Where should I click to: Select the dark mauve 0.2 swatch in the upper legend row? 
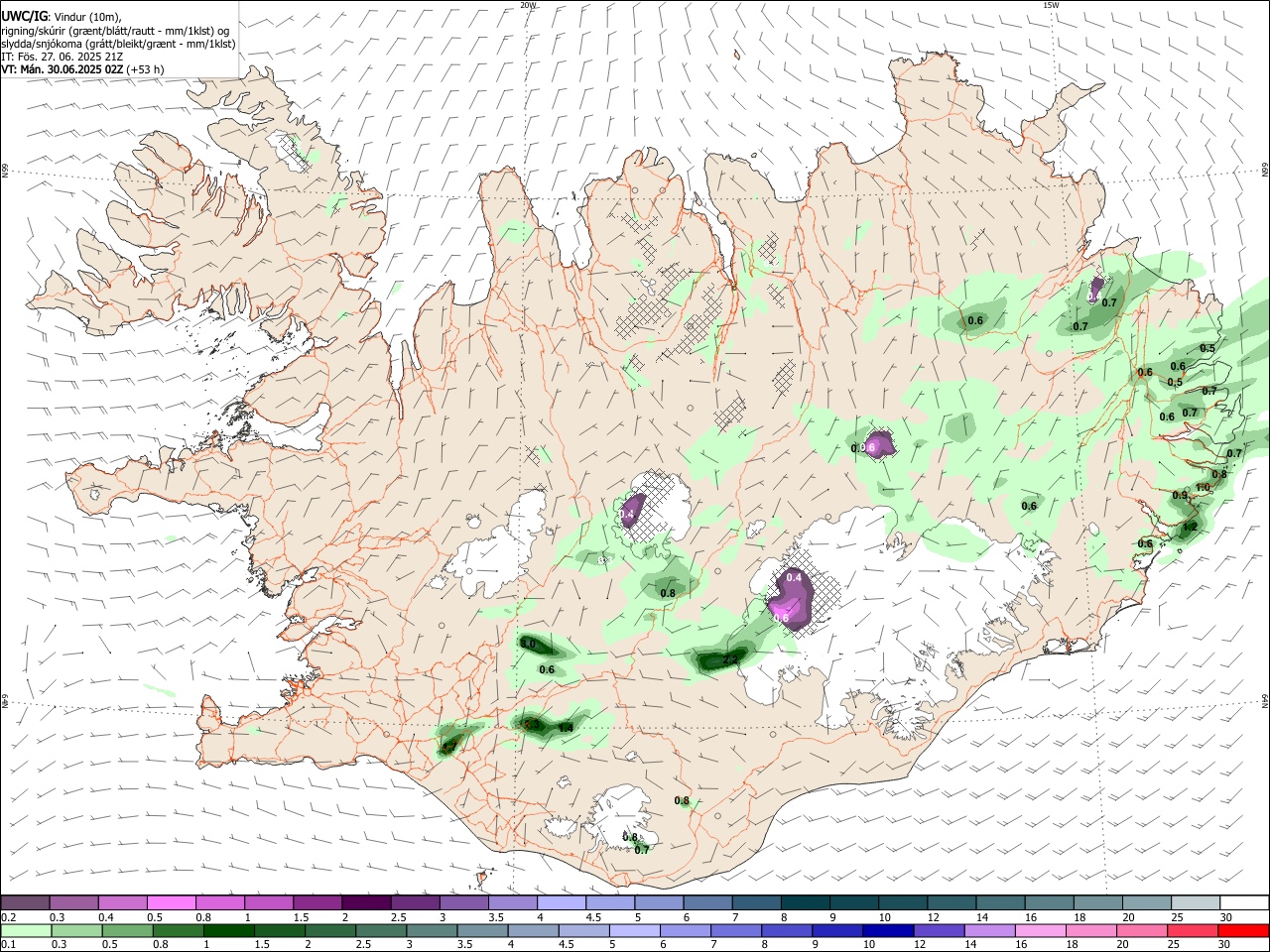(25, 902)
